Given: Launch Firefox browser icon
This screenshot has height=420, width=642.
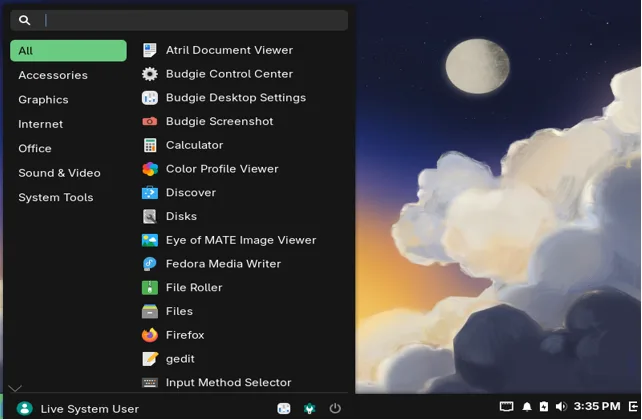Looking at the screenshot, I should pyautogui.click(x=149, y=335).
